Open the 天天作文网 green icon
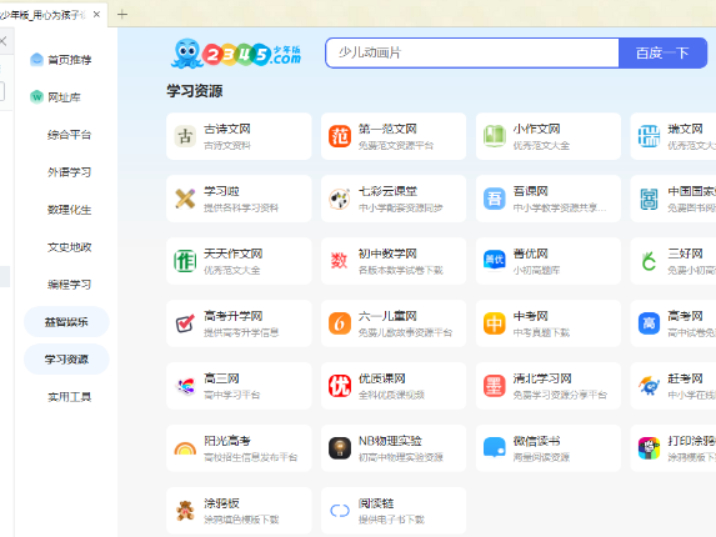Screen dimensions: 716x537 tap(185, 261)
